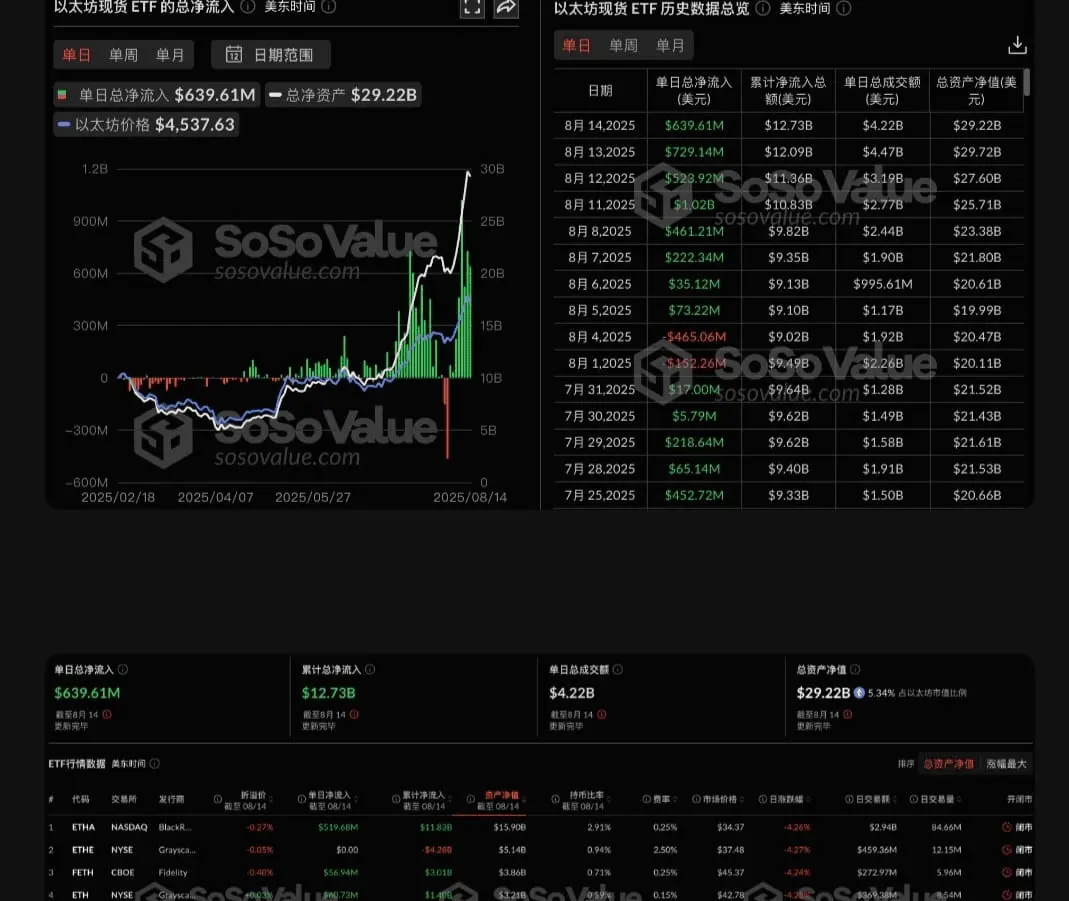Image resolution: width=1069 pixels, height=901 pixels.
Task: Click info icon next to 累计总净流入 card title
Action: tap(370, 669)
